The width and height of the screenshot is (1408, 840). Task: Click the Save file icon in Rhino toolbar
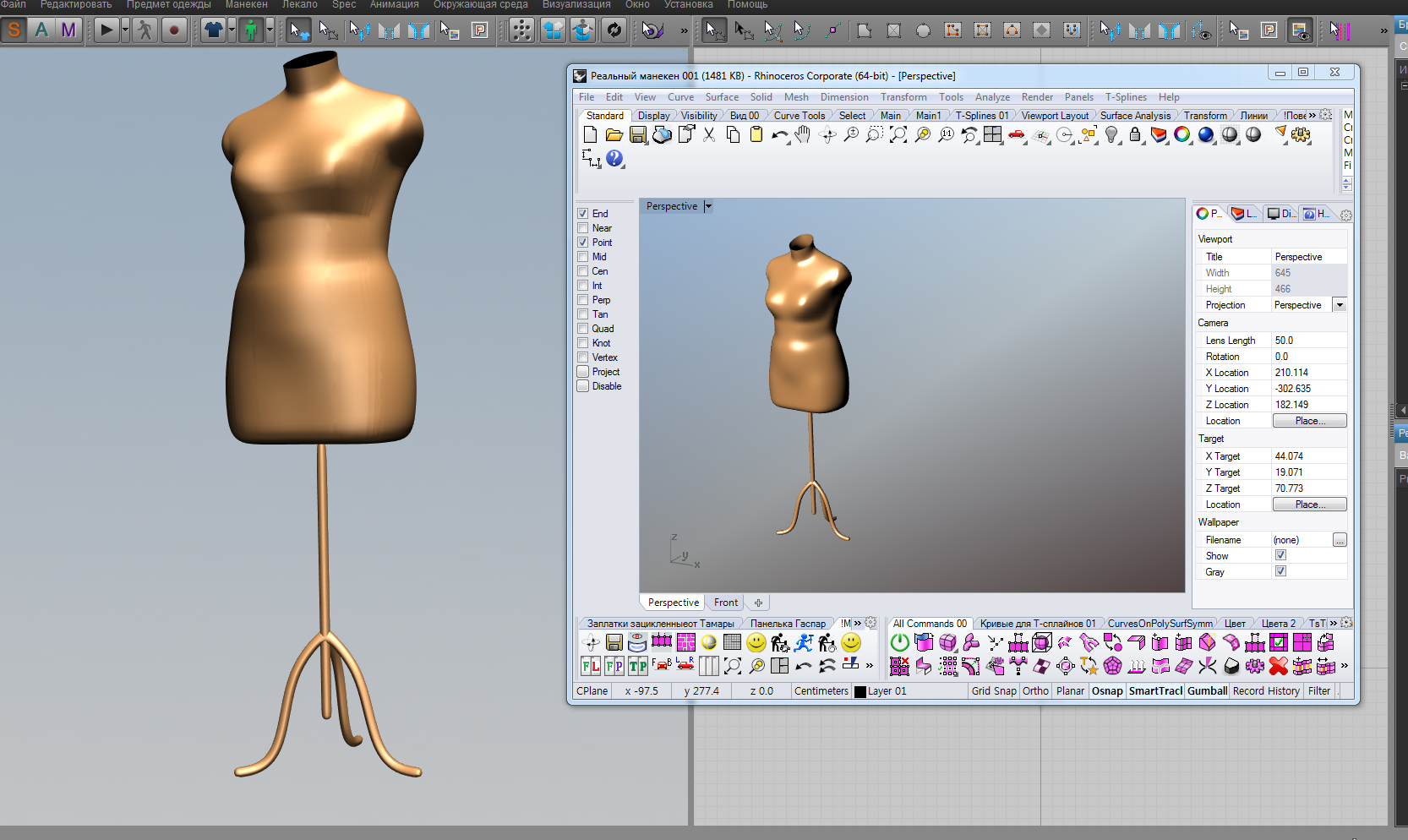[638, 135]
